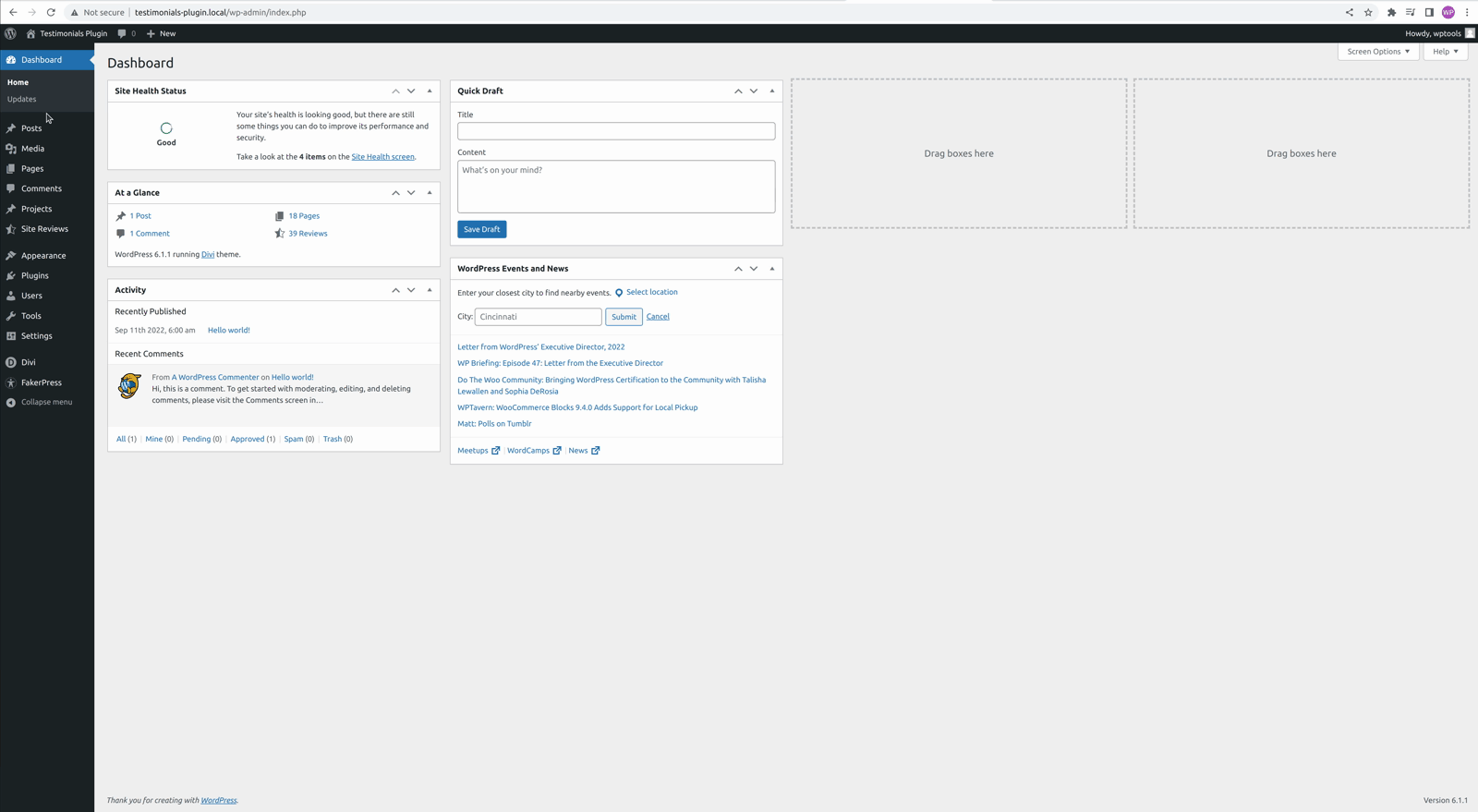Open Matt: Polls on Tumblr news link
The image size is (1478, 812).
point(494,424)
